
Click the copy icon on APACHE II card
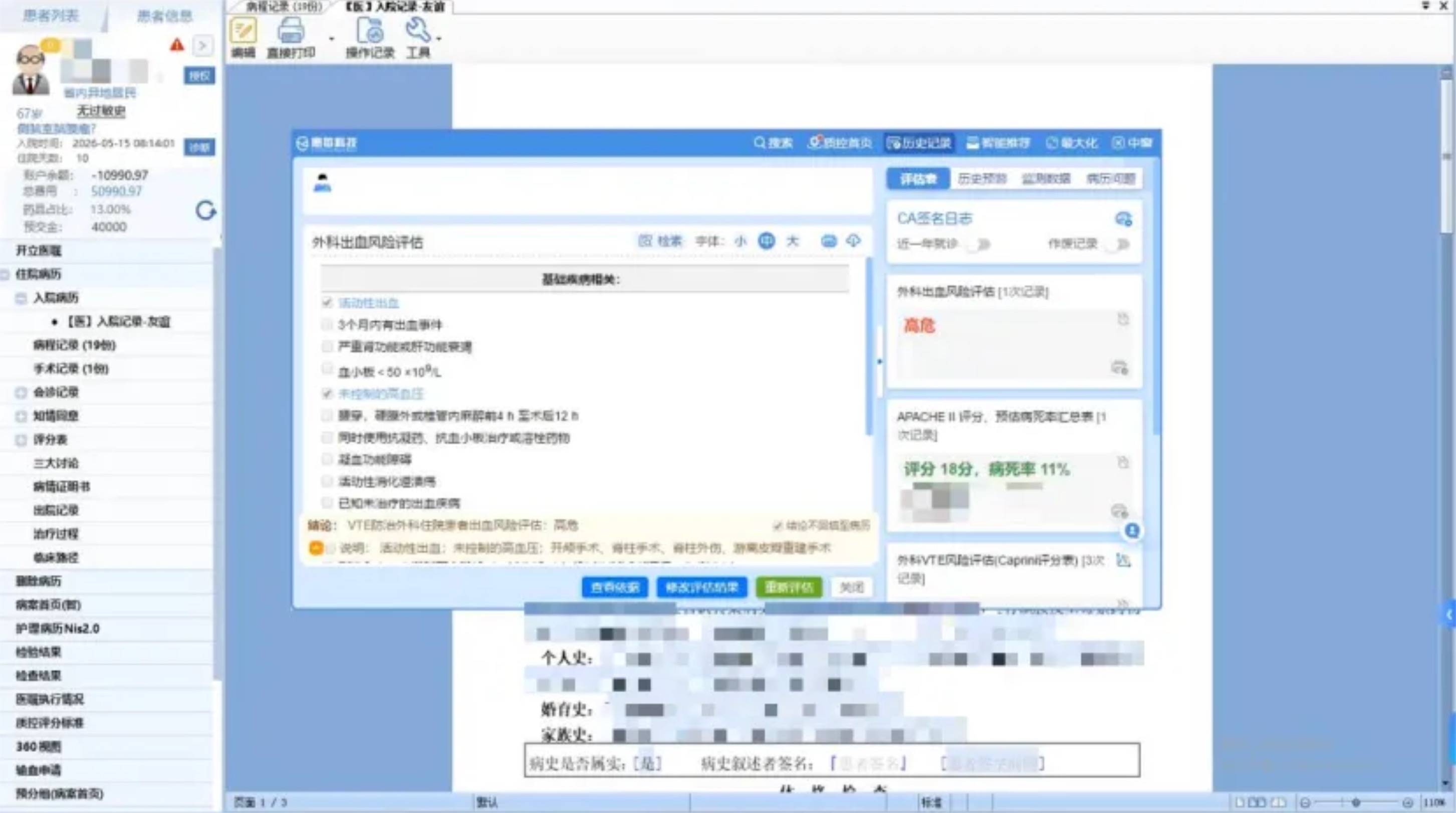(1123, 463)
